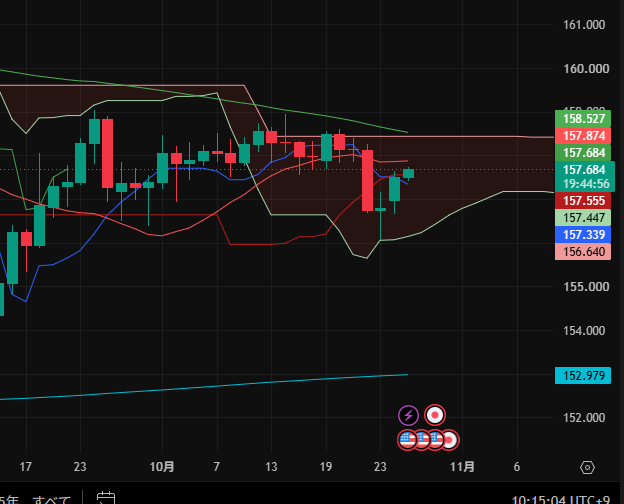
Task: Click the 155.000 price axis value
Action: point(586,287)
